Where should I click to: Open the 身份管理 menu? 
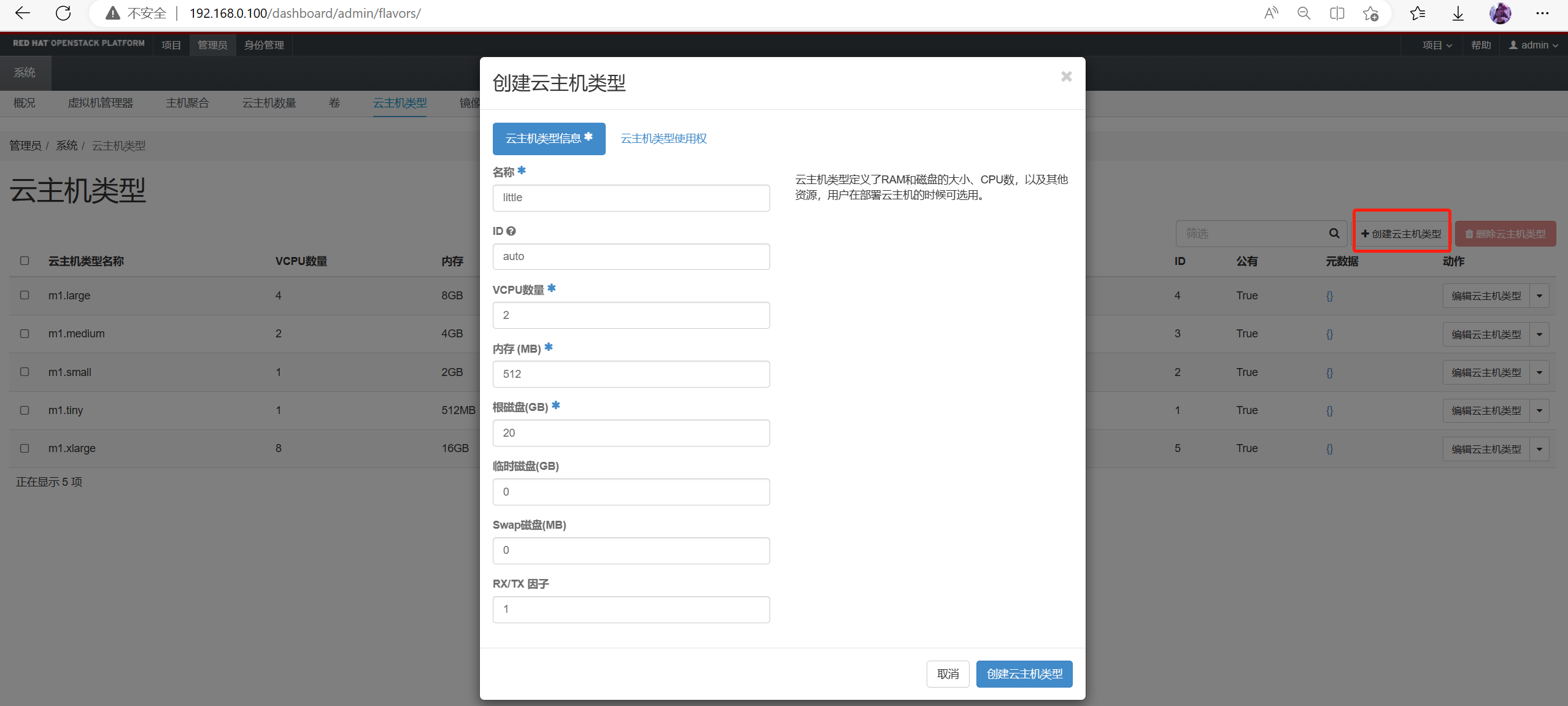click(x=264, y=45)
